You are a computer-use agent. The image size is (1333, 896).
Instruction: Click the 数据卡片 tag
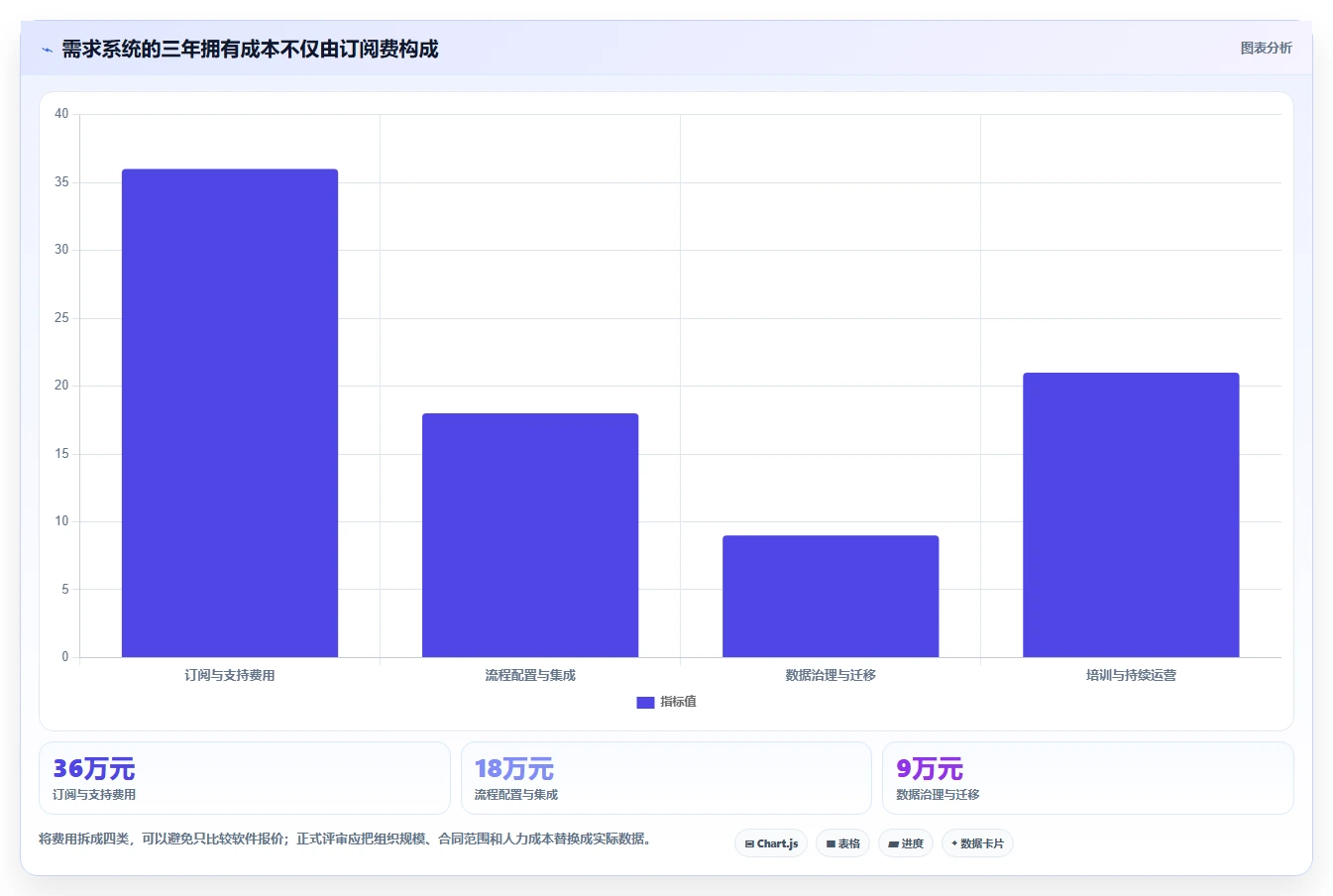pyautogui.click(x=978, y=843)
